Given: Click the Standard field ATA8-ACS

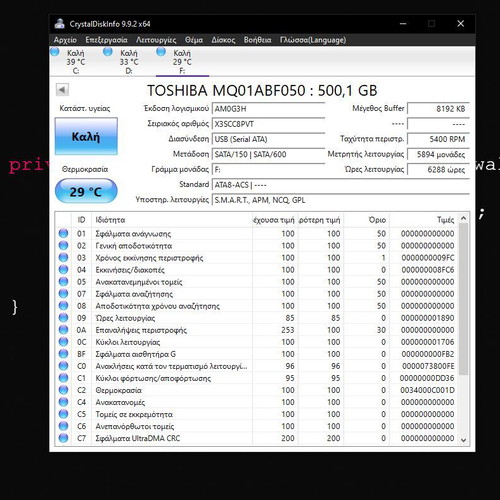Looking at the screenshot, I should [341, 185].
